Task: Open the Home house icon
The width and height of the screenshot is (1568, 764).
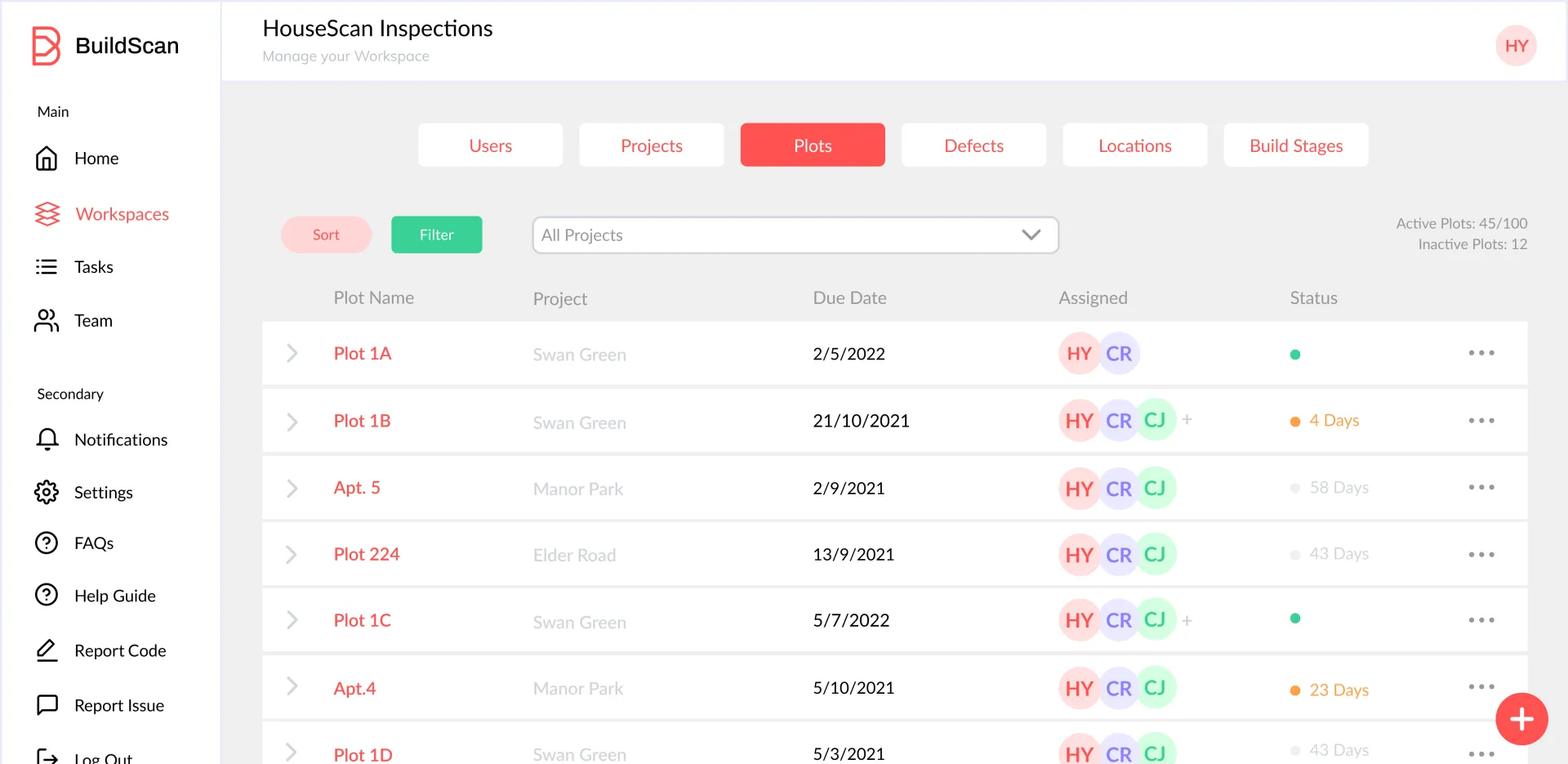Action: (x=47, y=159)
